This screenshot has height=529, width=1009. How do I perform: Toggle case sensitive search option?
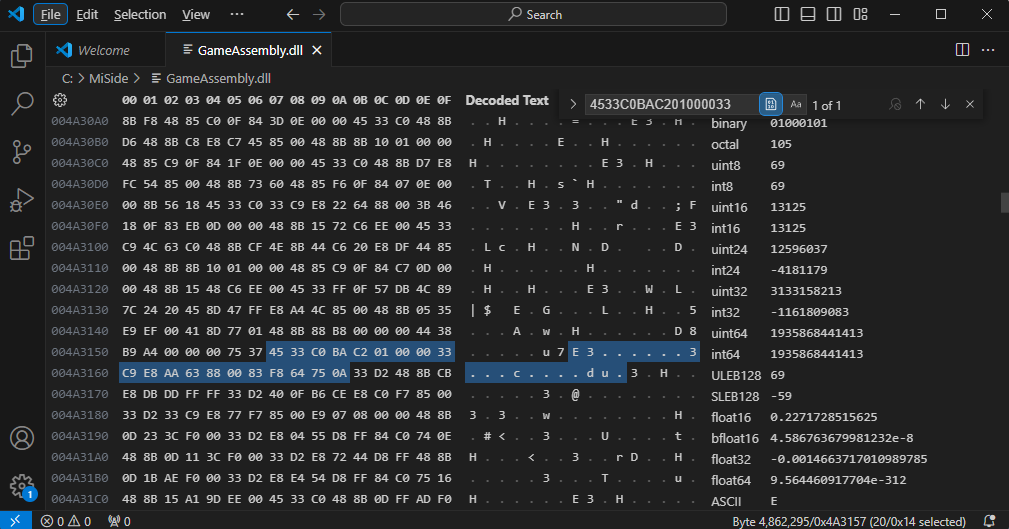(x=796, y=104)
